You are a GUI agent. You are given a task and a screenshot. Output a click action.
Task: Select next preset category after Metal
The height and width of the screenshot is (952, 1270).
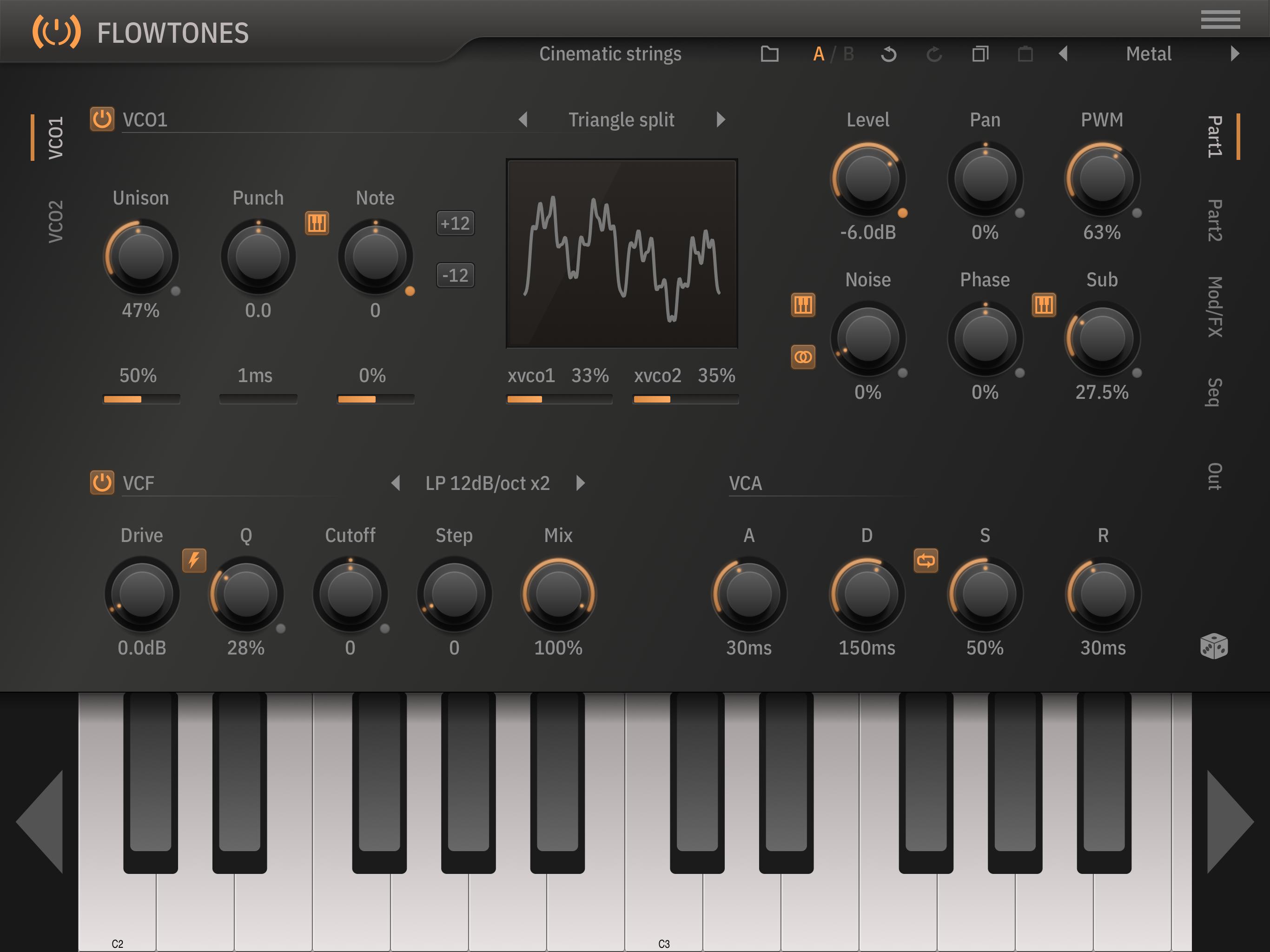coord(1235,53)
